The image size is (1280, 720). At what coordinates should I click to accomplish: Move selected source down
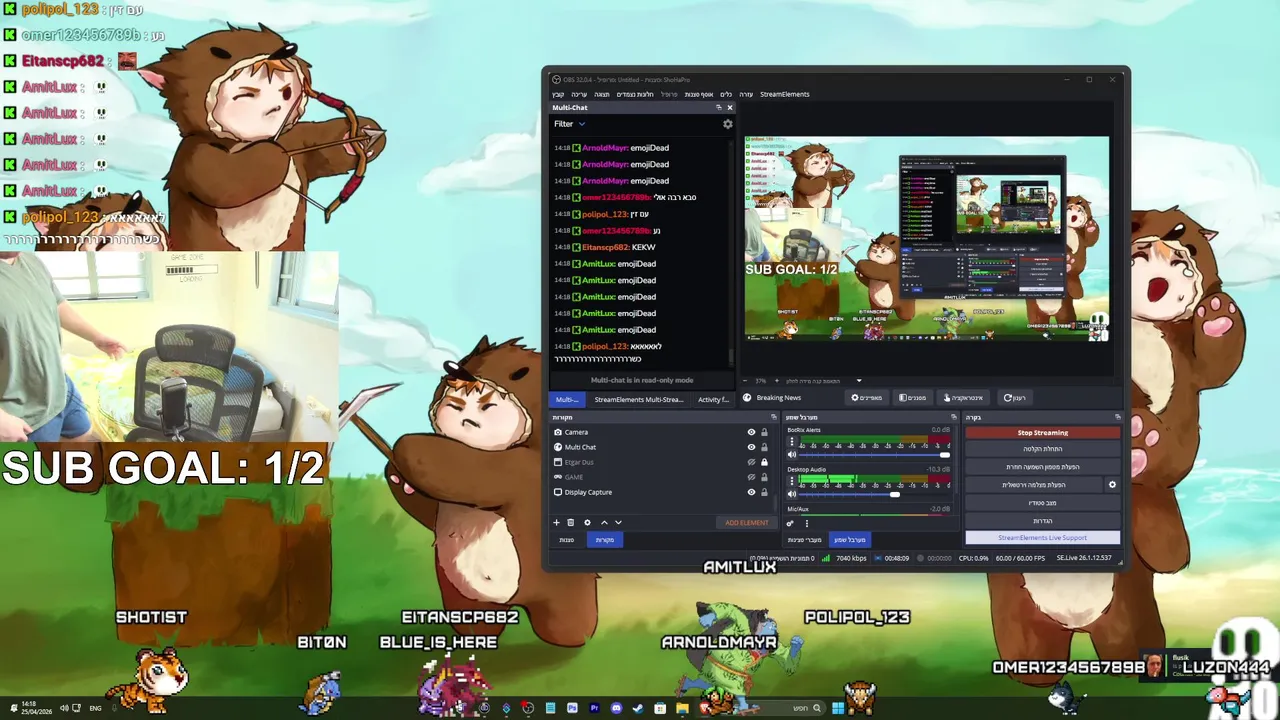[618, 522]
